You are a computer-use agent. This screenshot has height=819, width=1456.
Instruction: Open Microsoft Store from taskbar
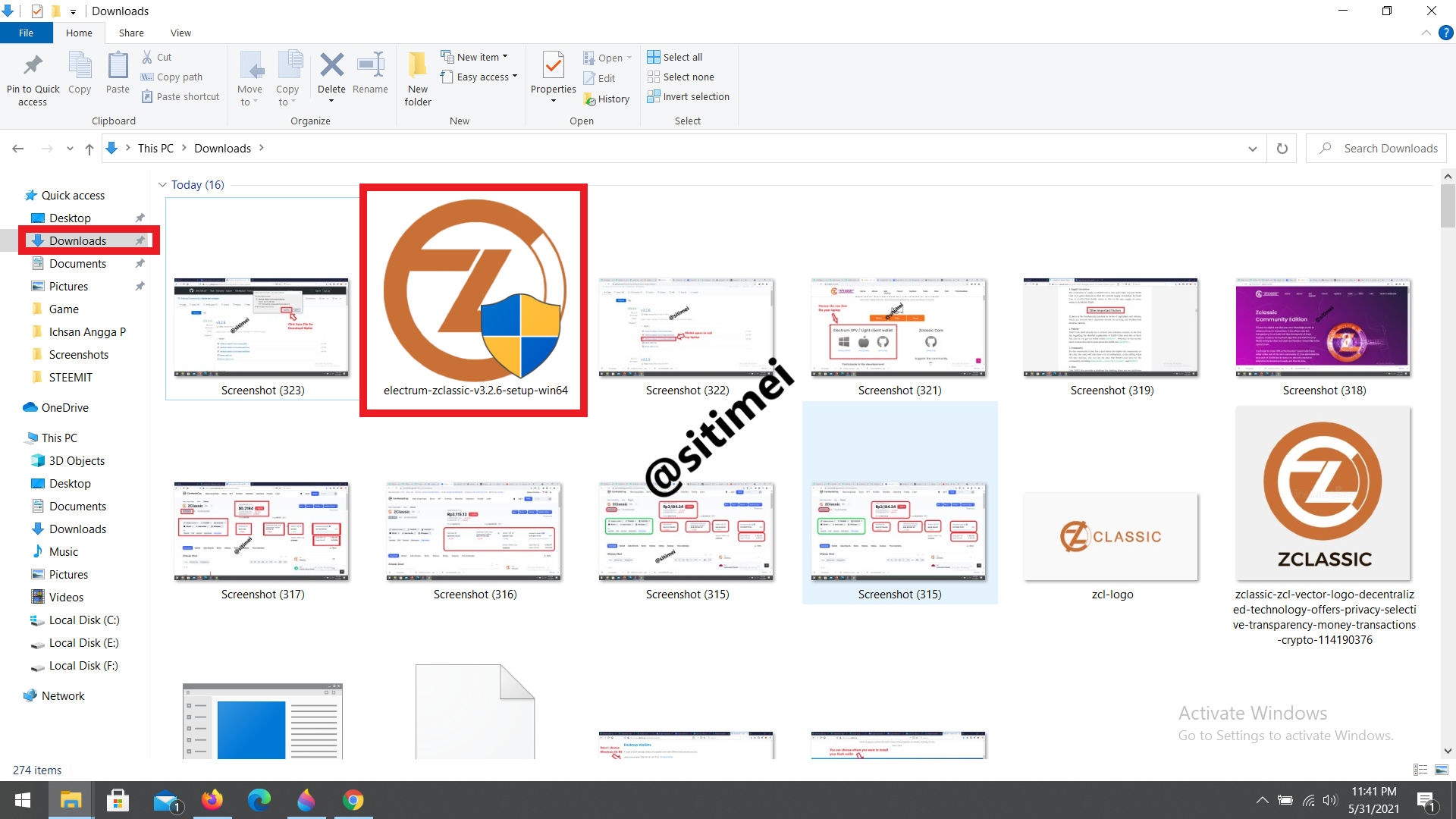(x=118, y=800)
